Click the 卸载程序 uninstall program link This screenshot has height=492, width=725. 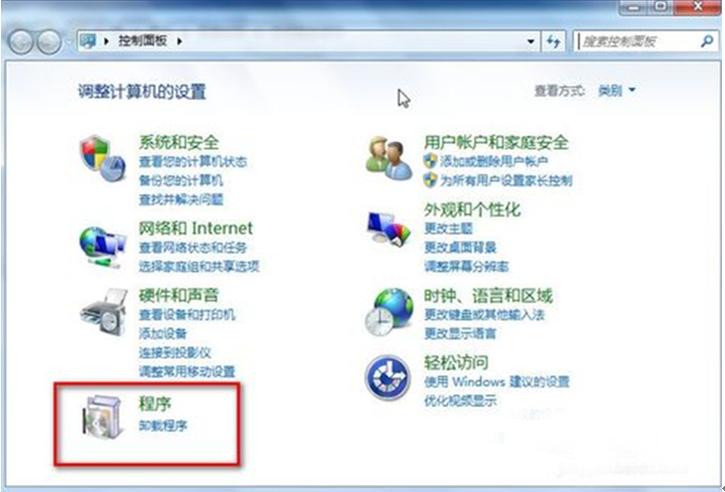click(163, 425)
